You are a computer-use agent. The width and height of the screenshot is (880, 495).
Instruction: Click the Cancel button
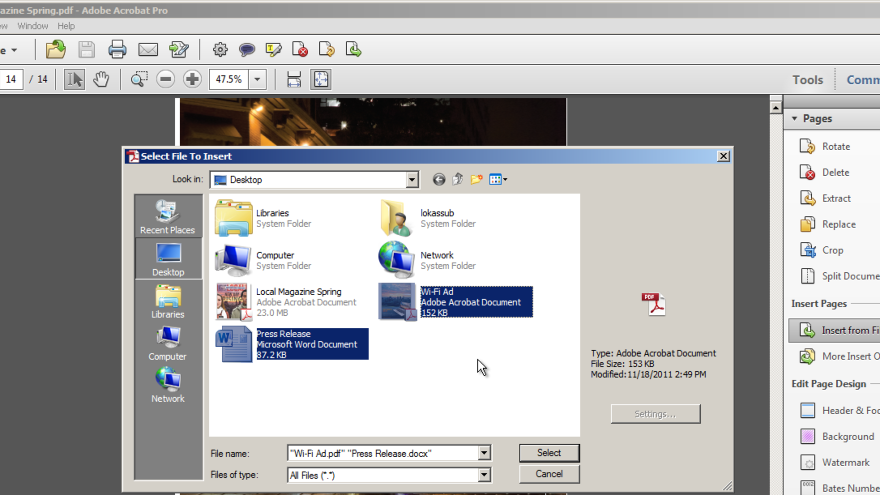click(549, 474)
